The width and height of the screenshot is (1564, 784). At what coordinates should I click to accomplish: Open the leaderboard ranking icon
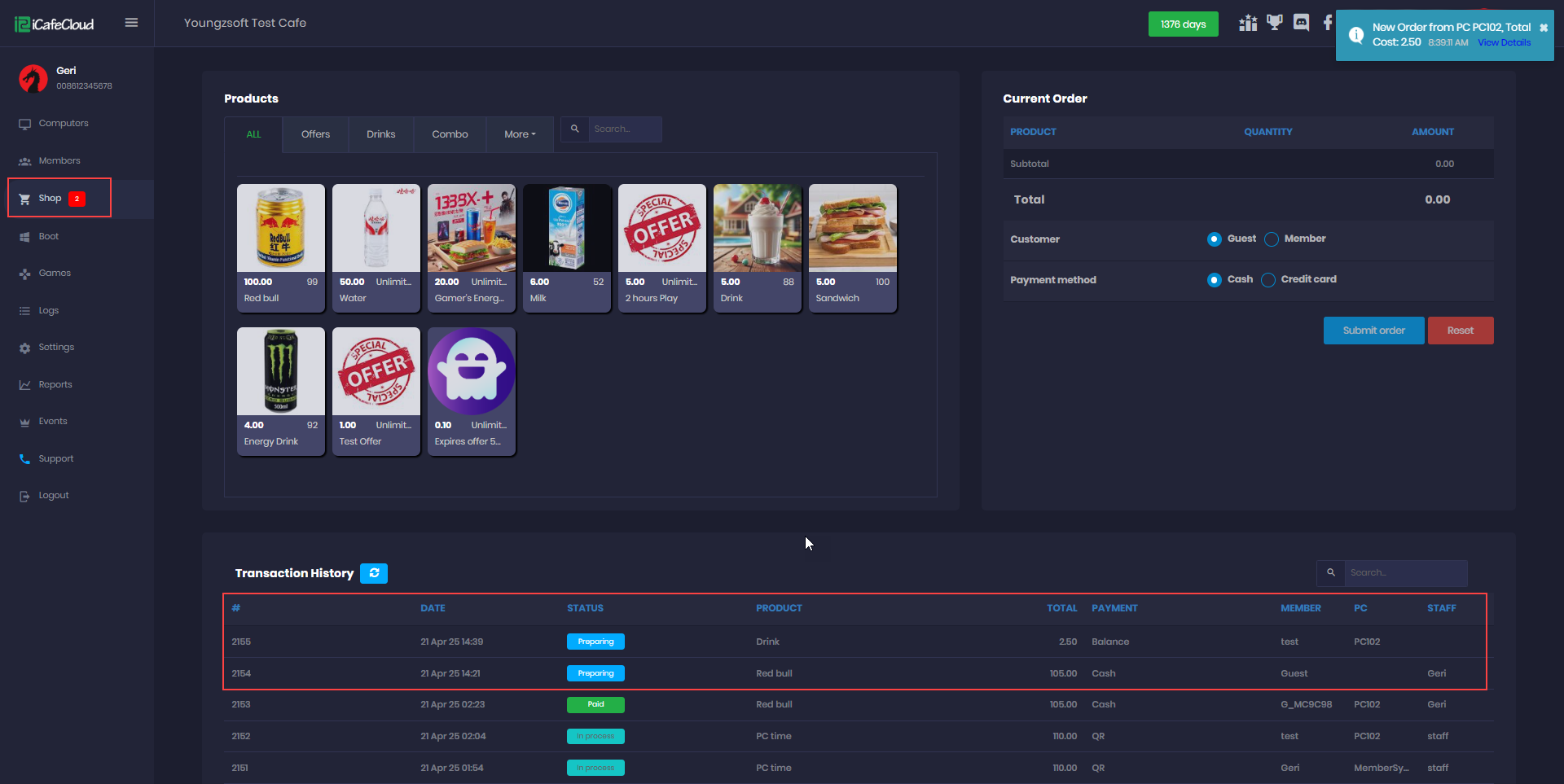1247,24
